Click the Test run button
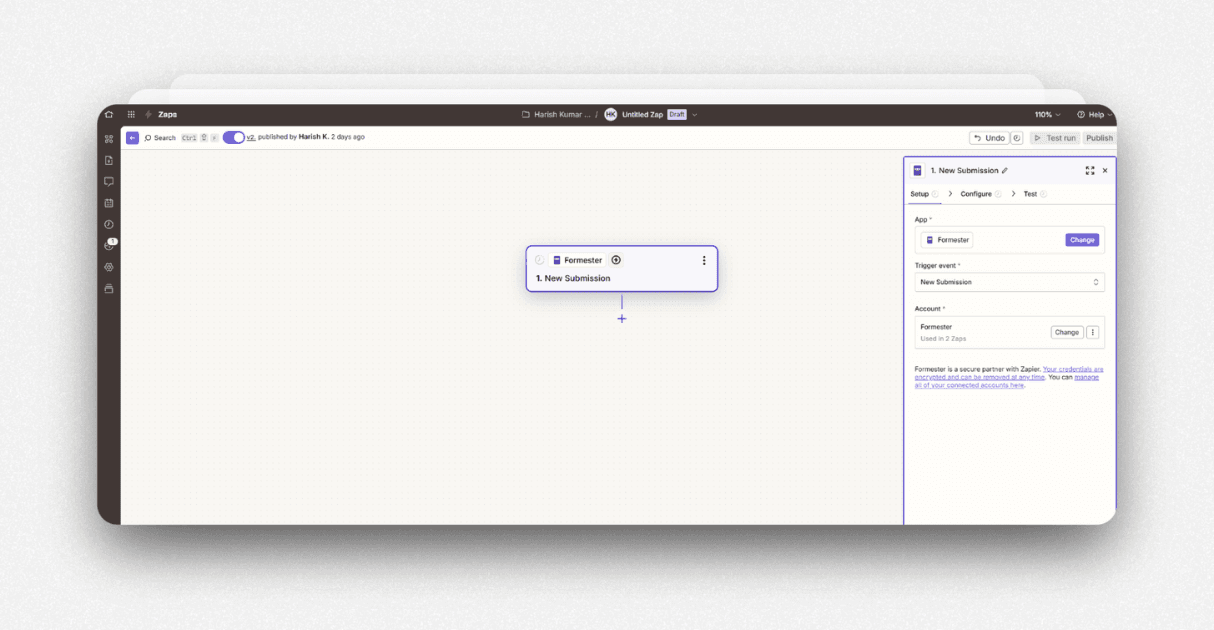1214x630 pixels. coord(1055,138)
